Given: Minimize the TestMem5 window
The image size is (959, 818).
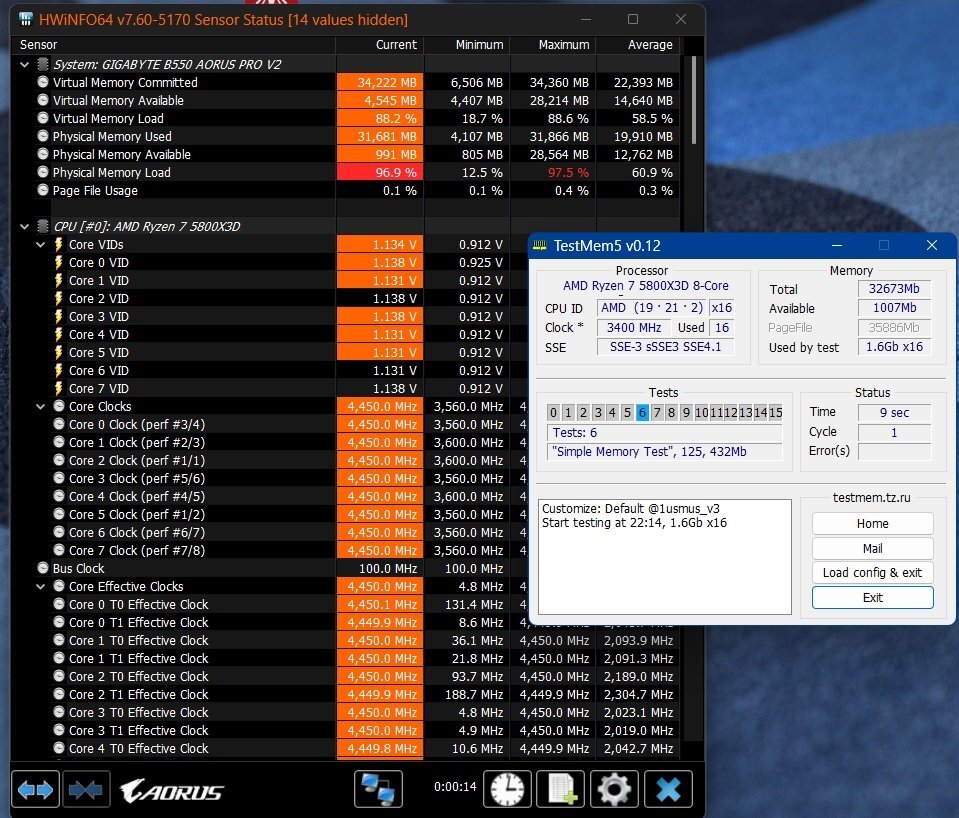Looking at the screenshot, I should coord(837,245).
